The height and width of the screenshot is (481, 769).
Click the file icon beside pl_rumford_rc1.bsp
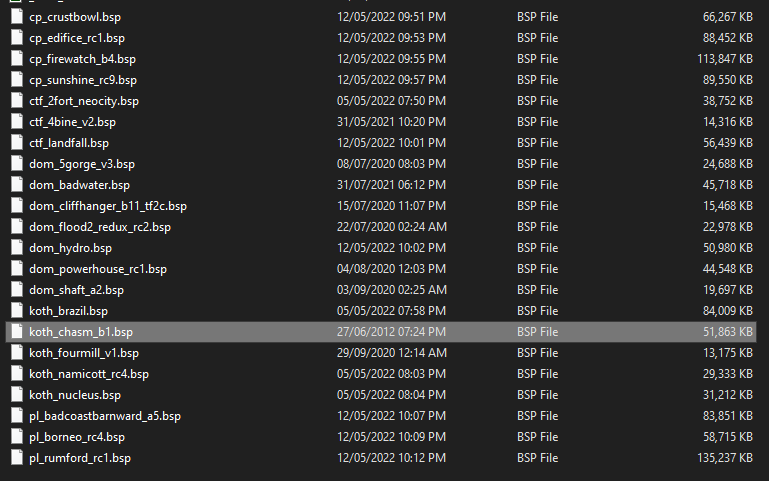(17, 457)
